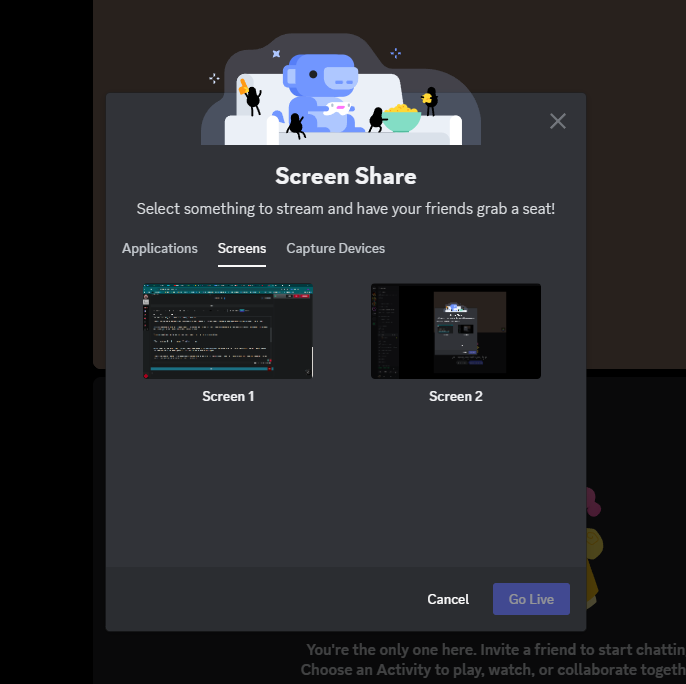The image size is (686, 684).
Task: Select the Screens tab
Action: [x=242, y=249]
